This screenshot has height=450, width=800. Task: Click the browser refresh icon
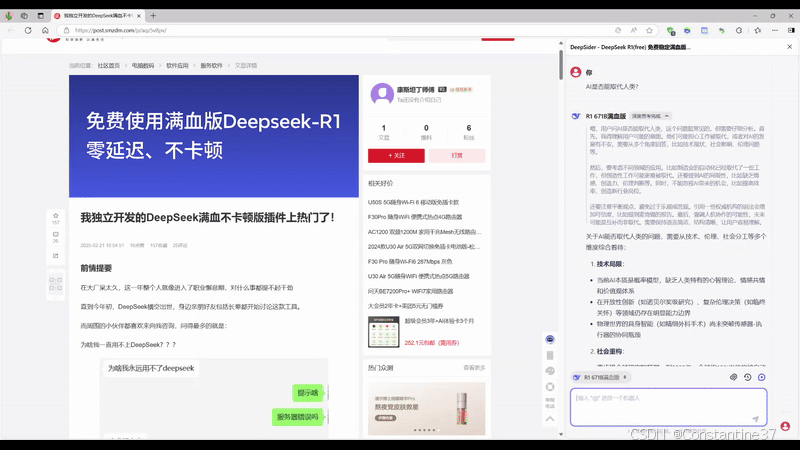point(28,30)
